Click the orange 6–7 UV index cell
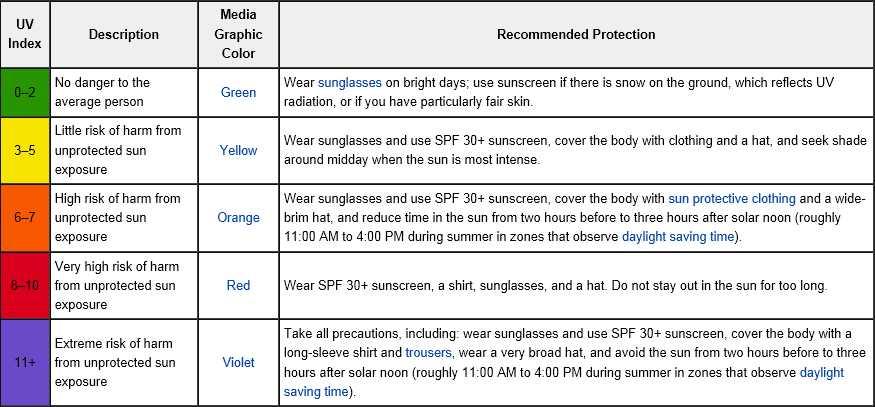Screen dimensions: 875x407 [25, 217]
